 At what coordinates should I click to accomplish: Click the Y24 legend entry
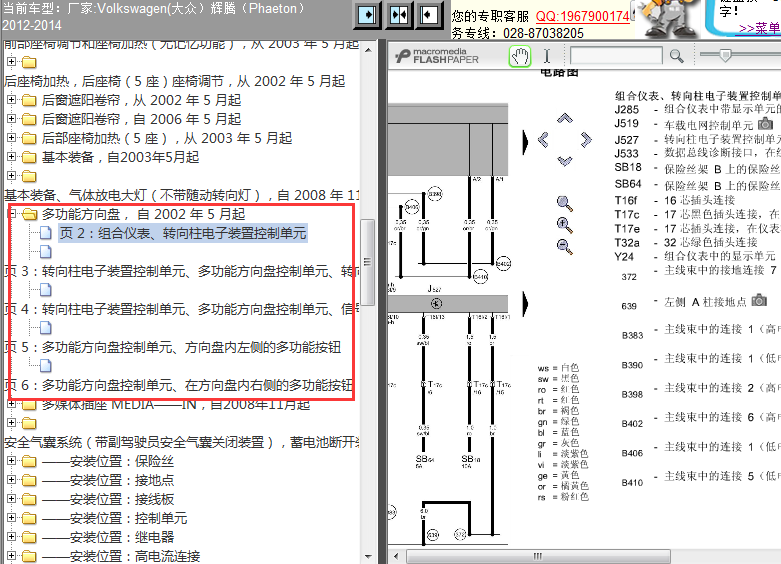pos(624,257)
